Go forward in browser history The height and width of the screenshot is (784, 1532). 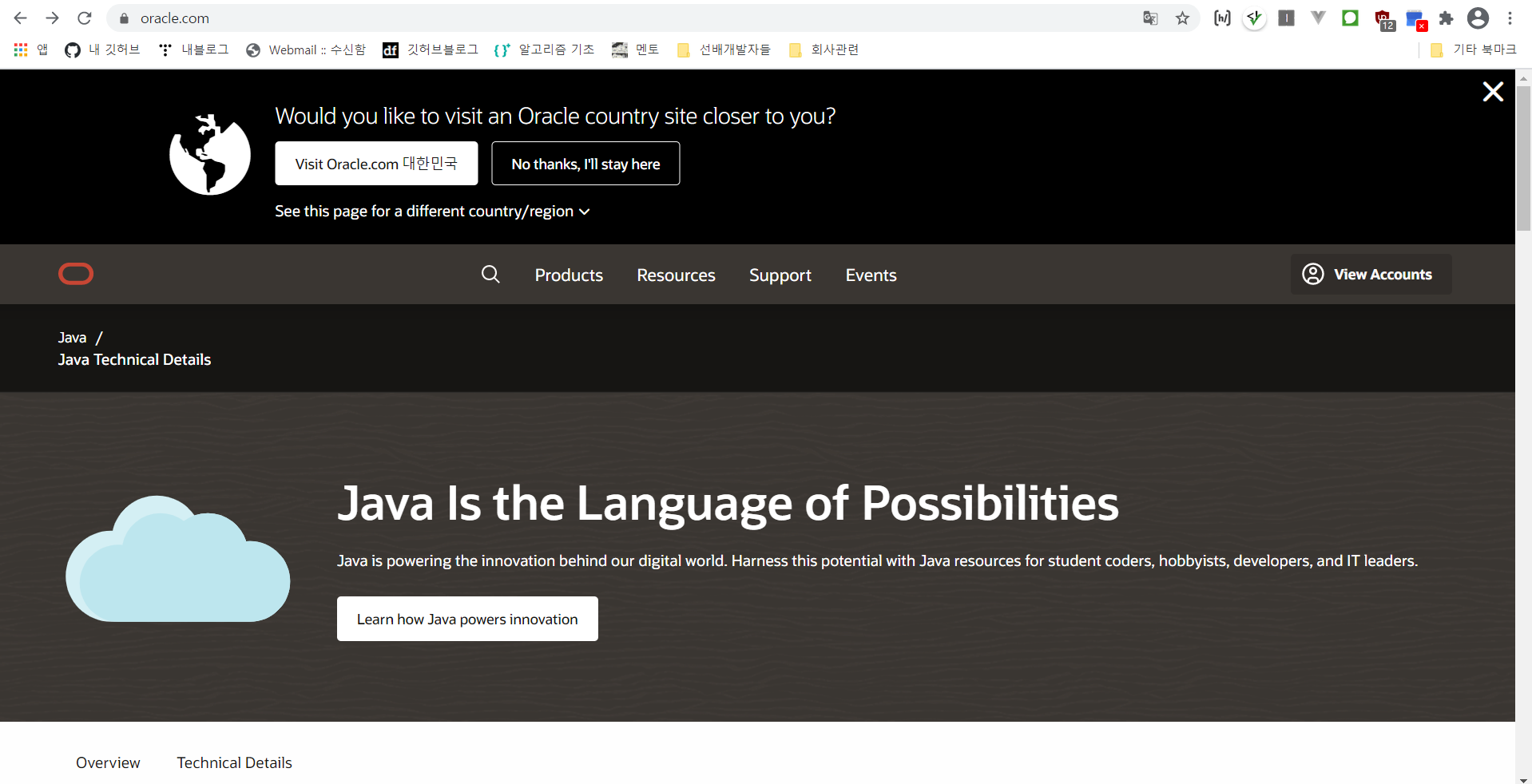pos(53,18)
